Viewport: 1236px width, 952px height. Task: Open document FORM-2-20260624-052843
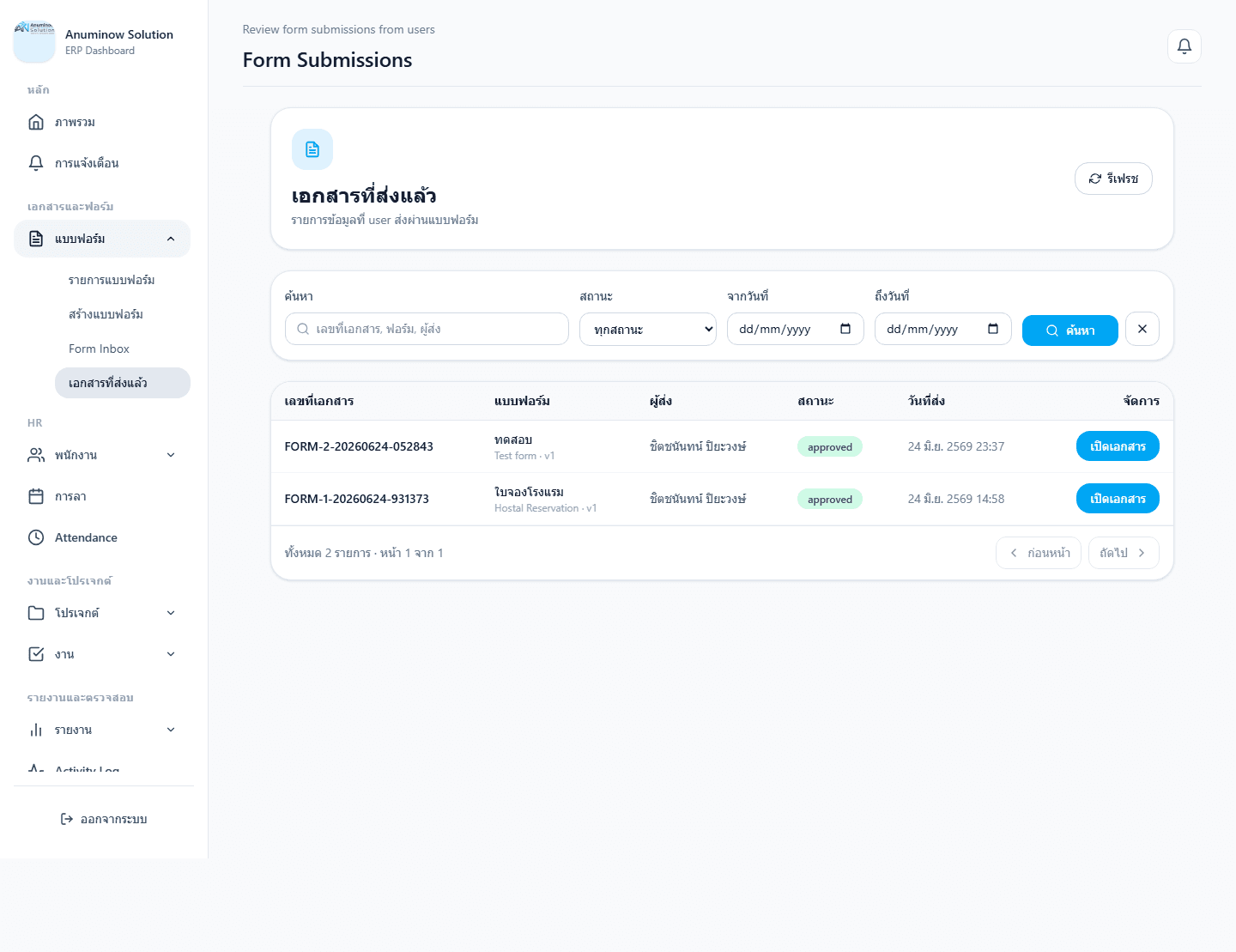[x=1118, y=446]
